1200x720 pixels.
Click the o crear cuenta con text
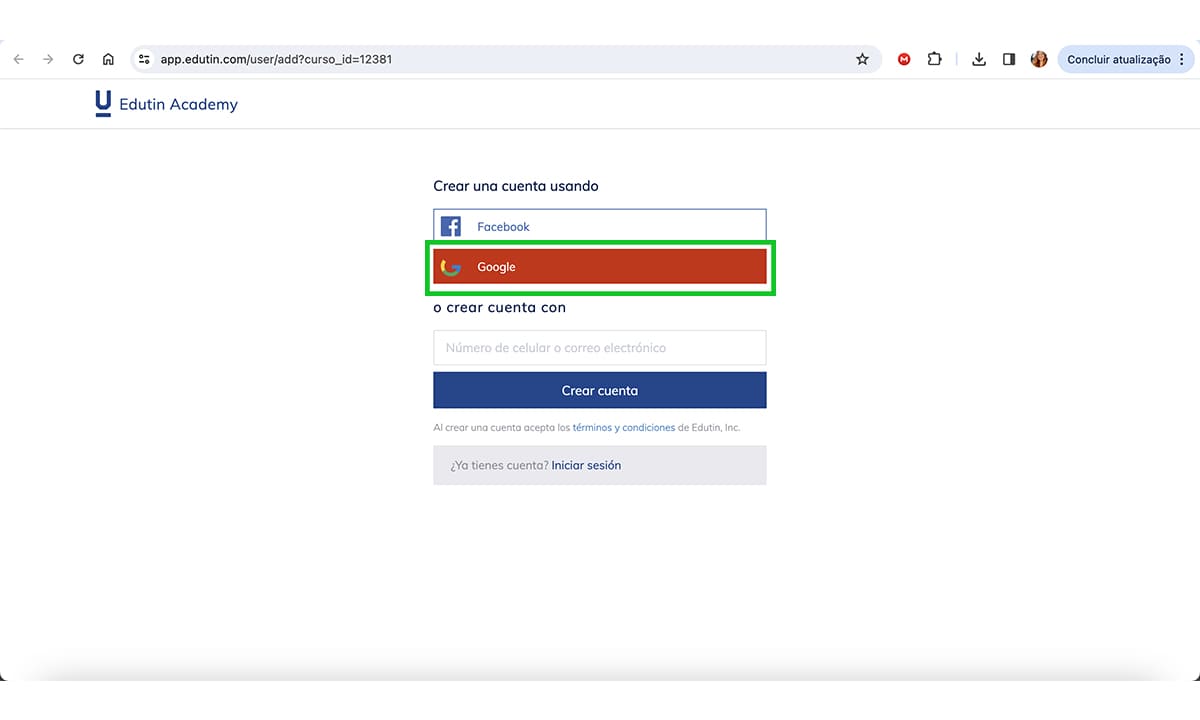[499, 307]
